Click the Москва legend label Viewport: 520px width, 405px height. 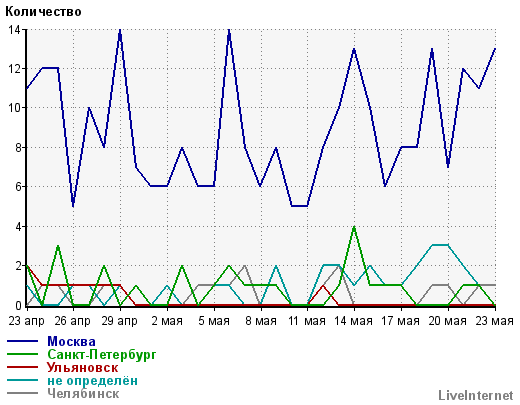pos(71,341)
